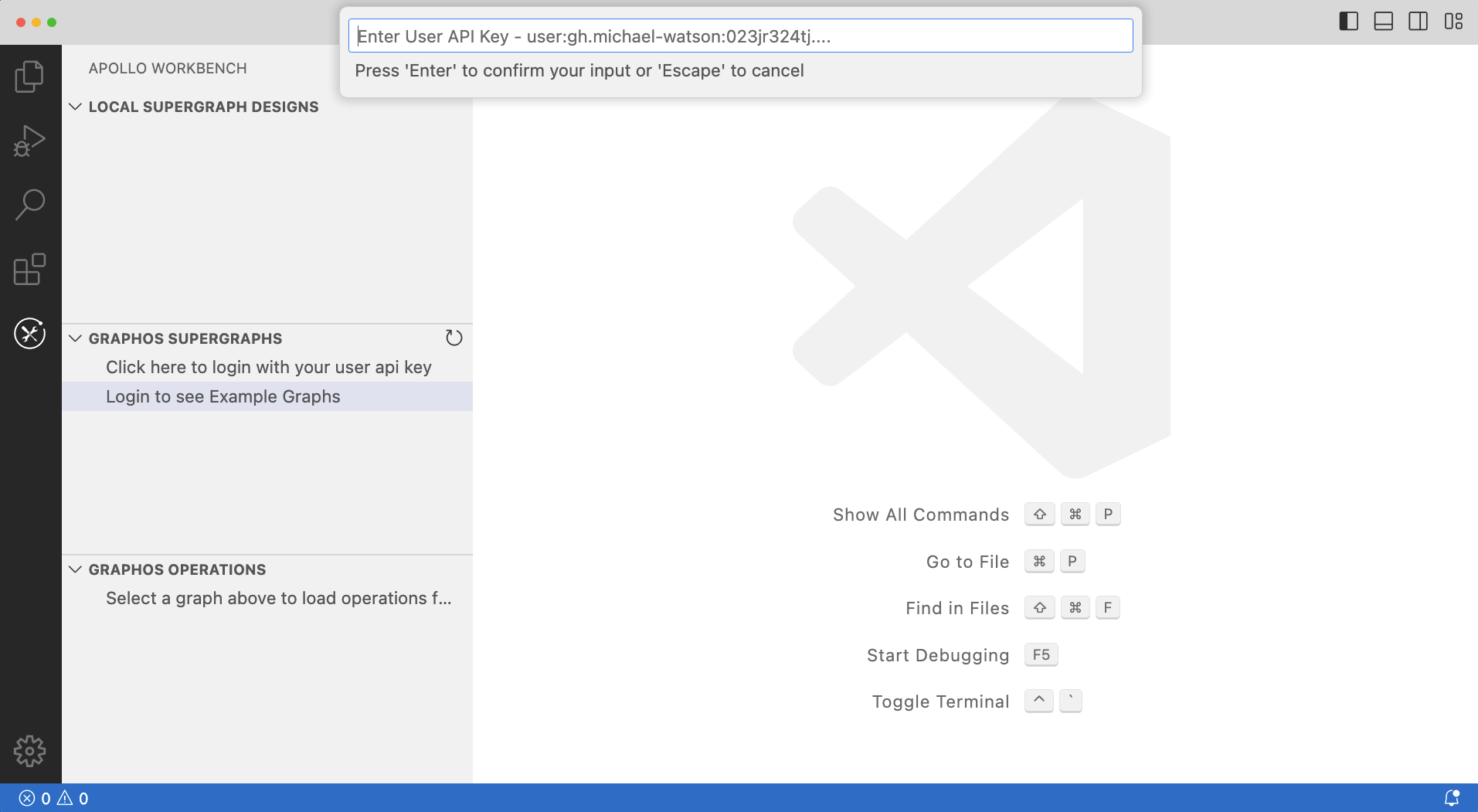Image resolution: width=1478 pixels, height=812 pixels.
Task: Toggle the primary side bar
Action: (1348, 22)
